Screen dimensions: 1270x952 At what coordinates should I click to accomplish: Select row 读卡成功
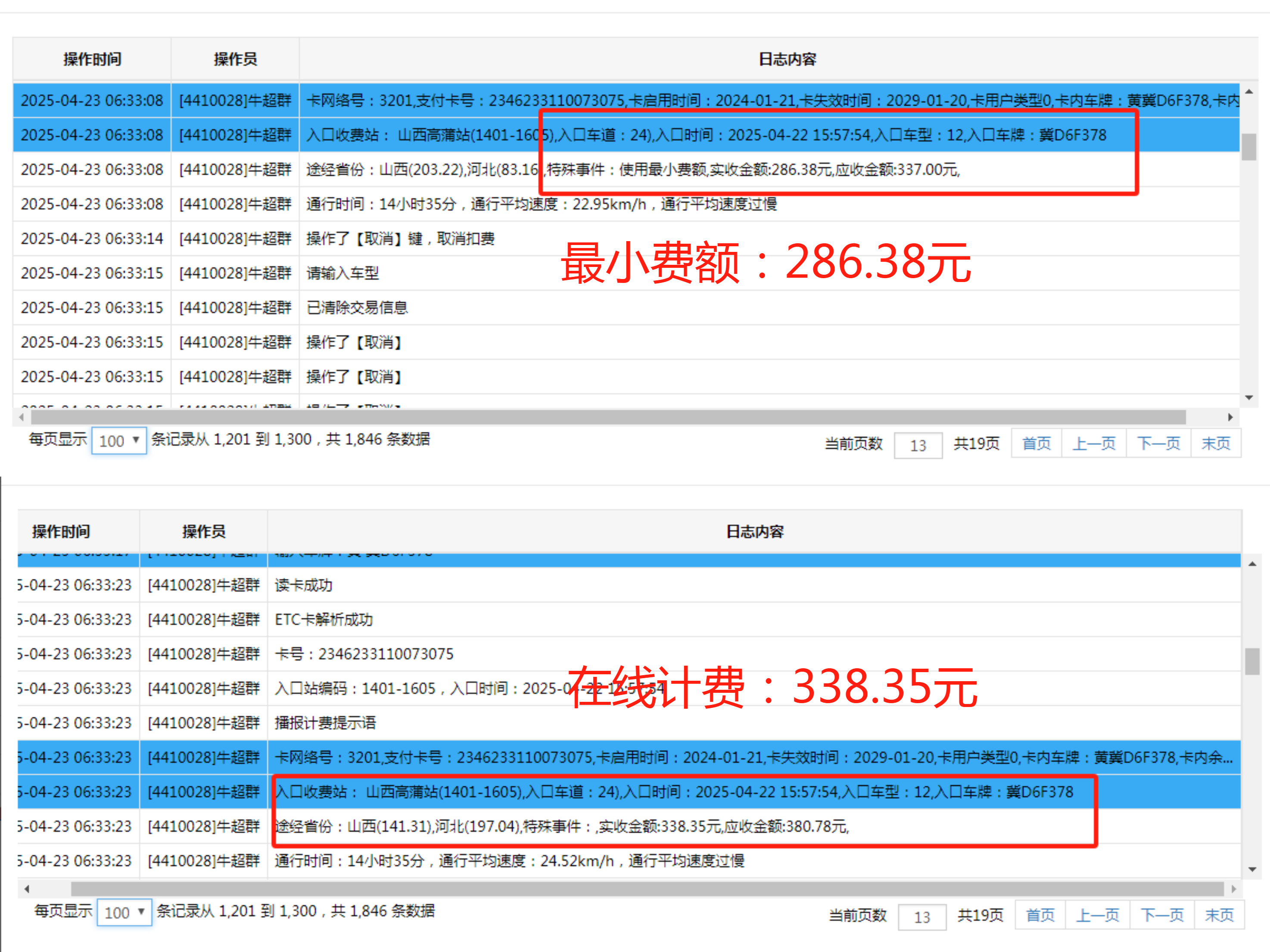click(x=629, y=585)
